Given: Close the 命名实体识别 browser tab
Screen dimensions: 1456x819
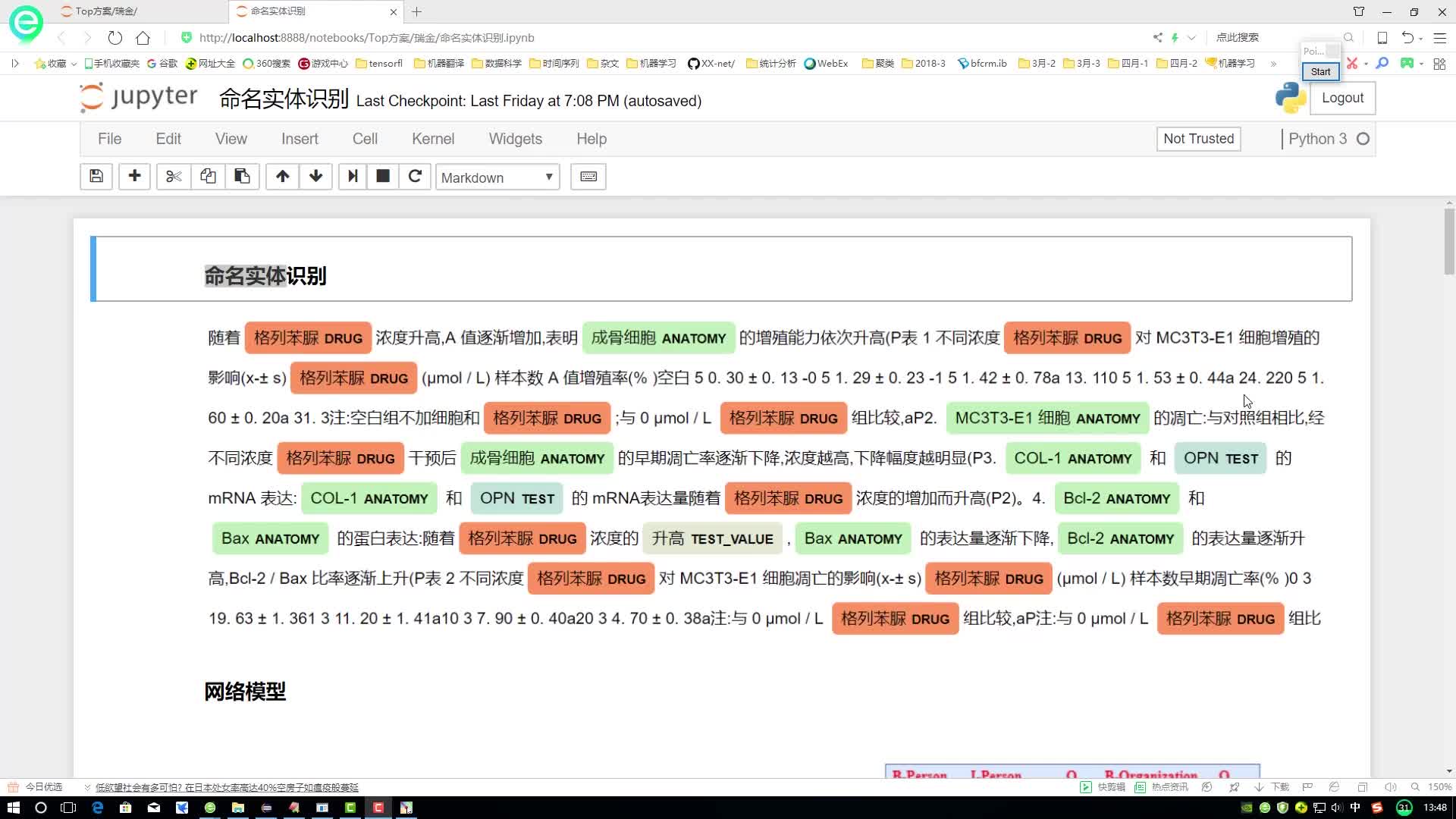Looking at the screenshot, I should 393,11.
